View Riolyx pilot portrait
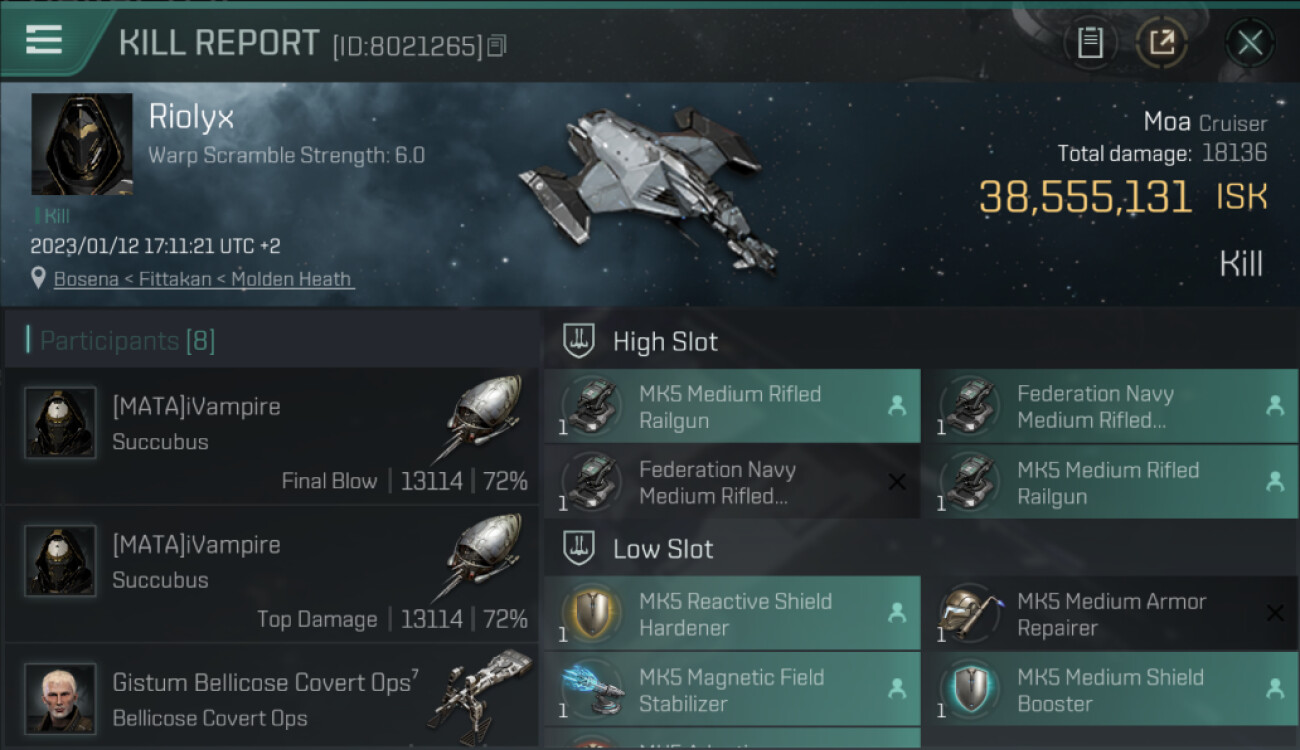This screenshot has height=750, width=1300. tap(82, 144)
